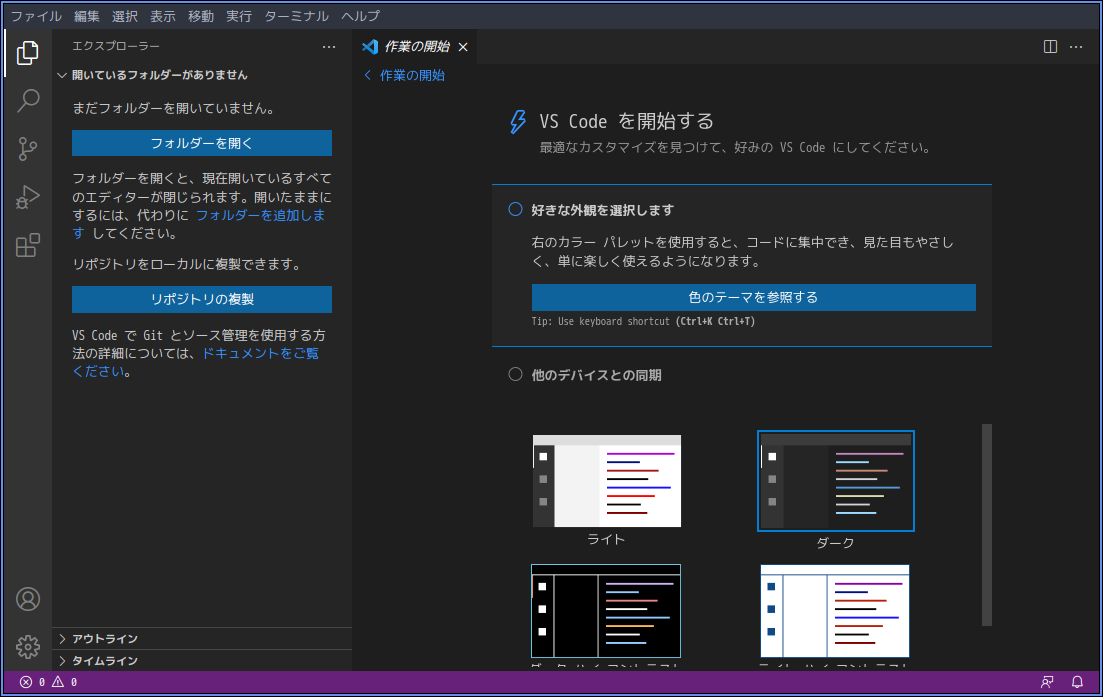Choose the ダーク theme thumbnail
The image size is (1103, 697).
point(836,481)
